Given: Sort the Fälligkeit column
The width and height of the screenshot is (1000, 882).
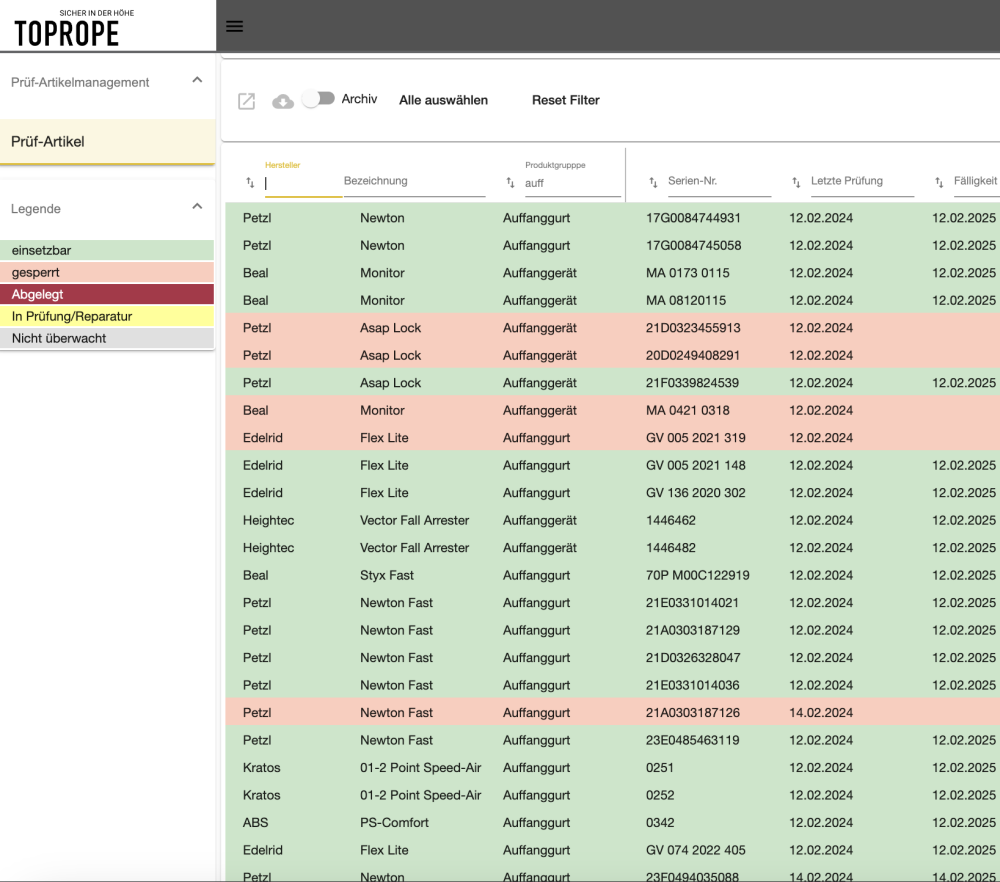Looking at the screenshot, I should (938, 181).
